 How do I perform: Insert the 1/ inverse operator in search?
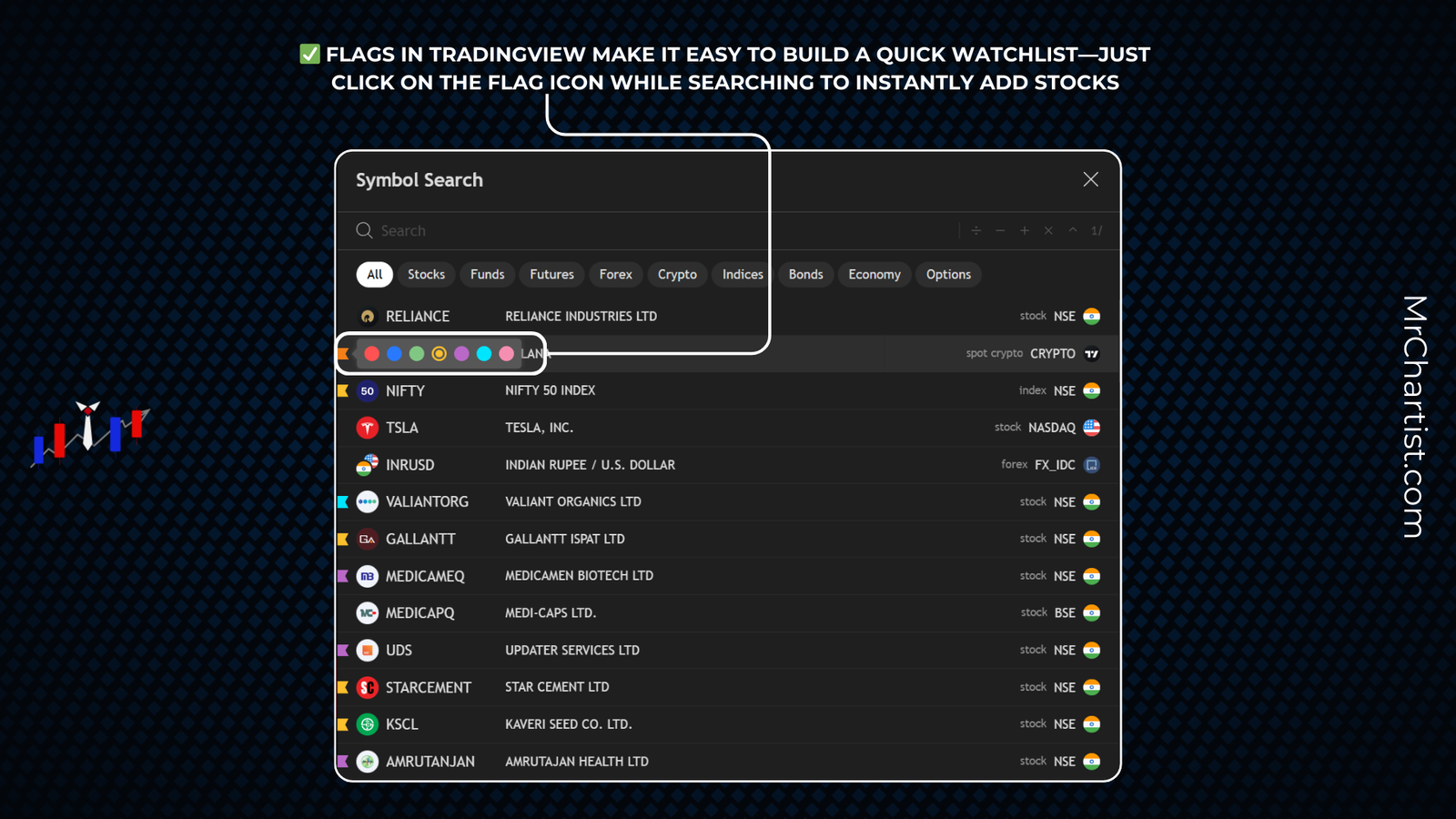coord(1097,231)
